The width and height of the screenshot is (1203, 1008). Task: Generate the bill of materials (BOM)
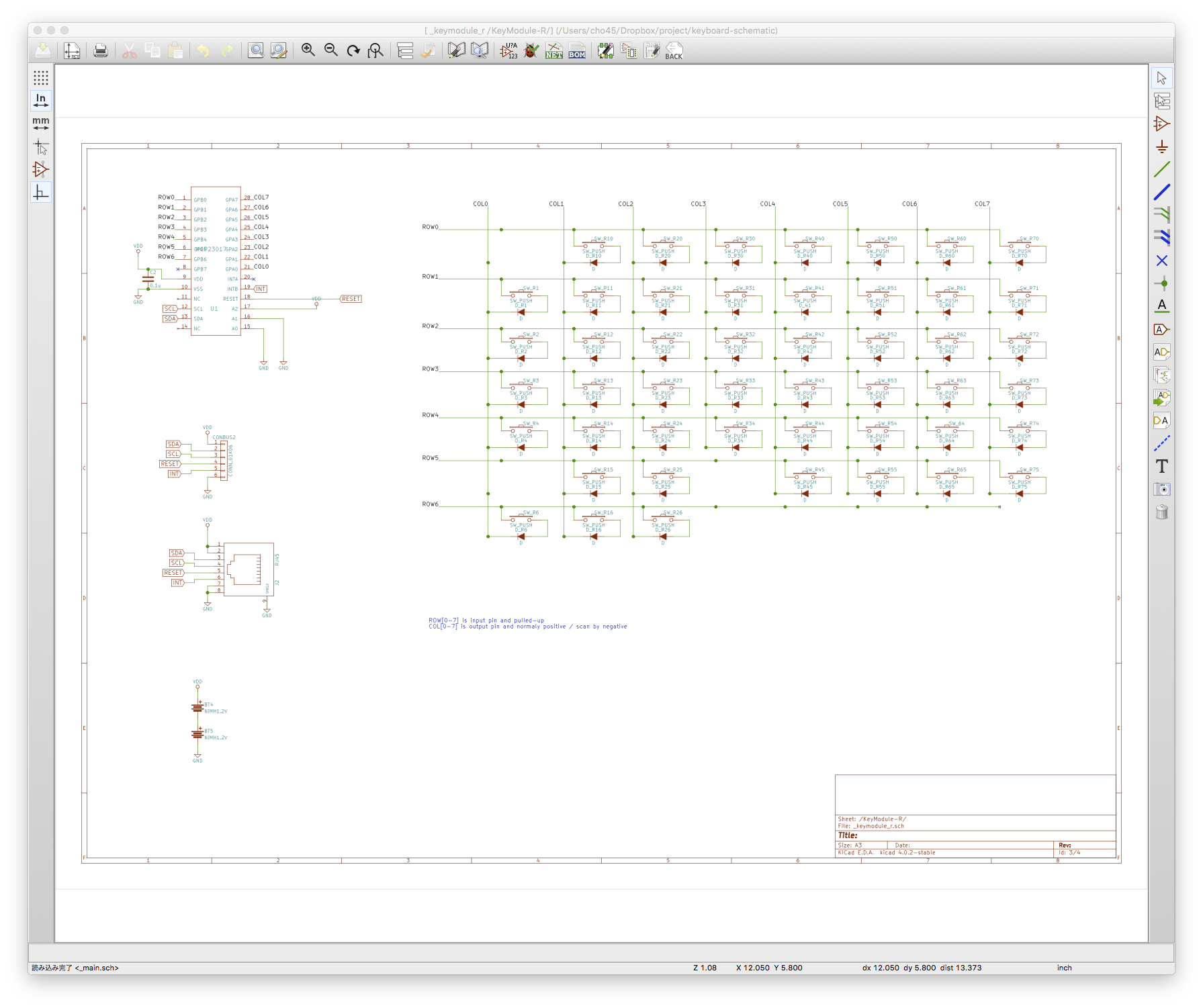(577, 51)
